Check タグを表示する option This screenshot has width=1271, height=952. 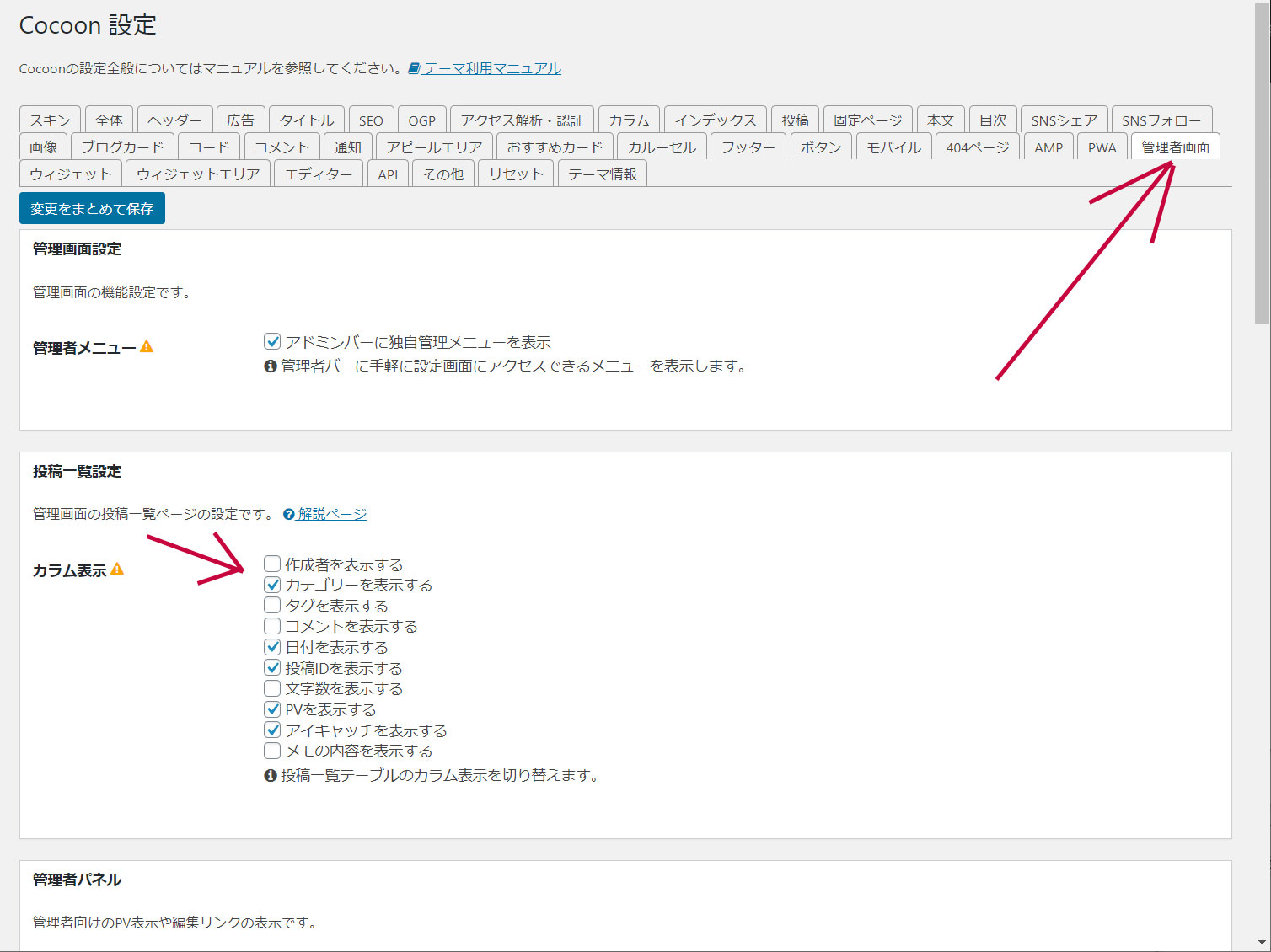point(272,605)
